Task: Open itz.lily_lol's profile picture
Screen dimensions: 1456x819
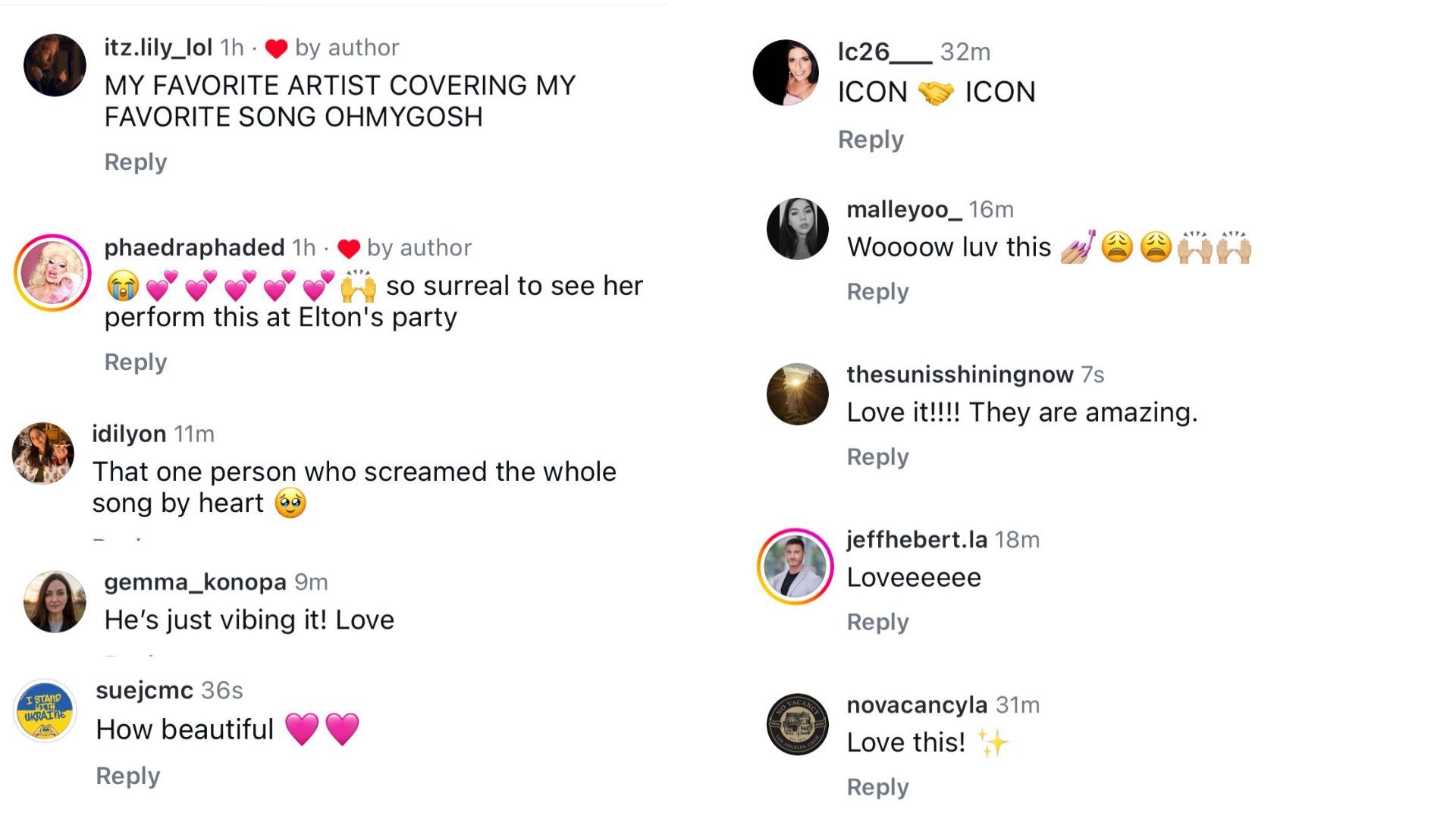Action: pos(55,65)
